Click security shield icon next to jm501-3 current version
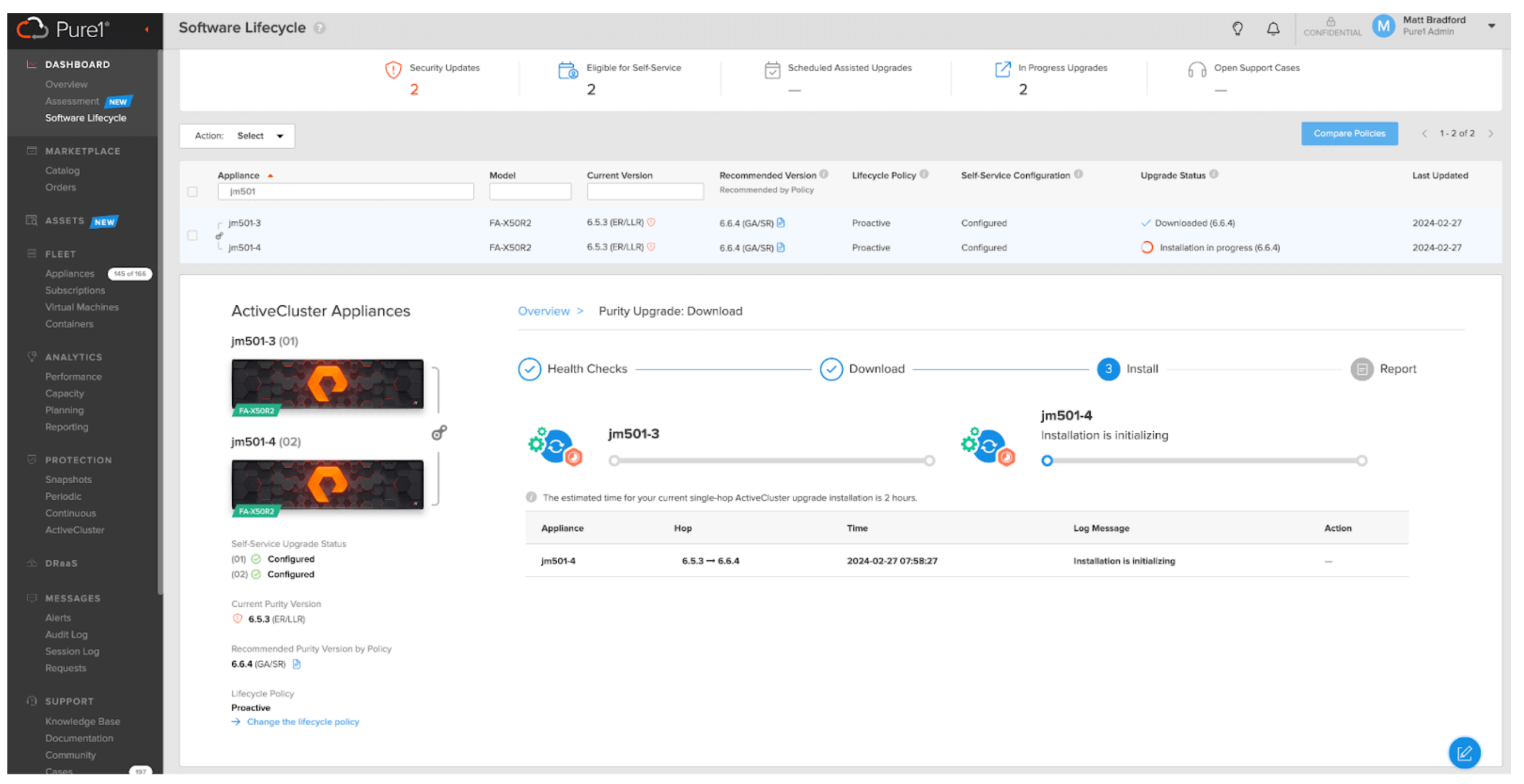Screen dimensions: 1524x784 [x=651, y=222]
